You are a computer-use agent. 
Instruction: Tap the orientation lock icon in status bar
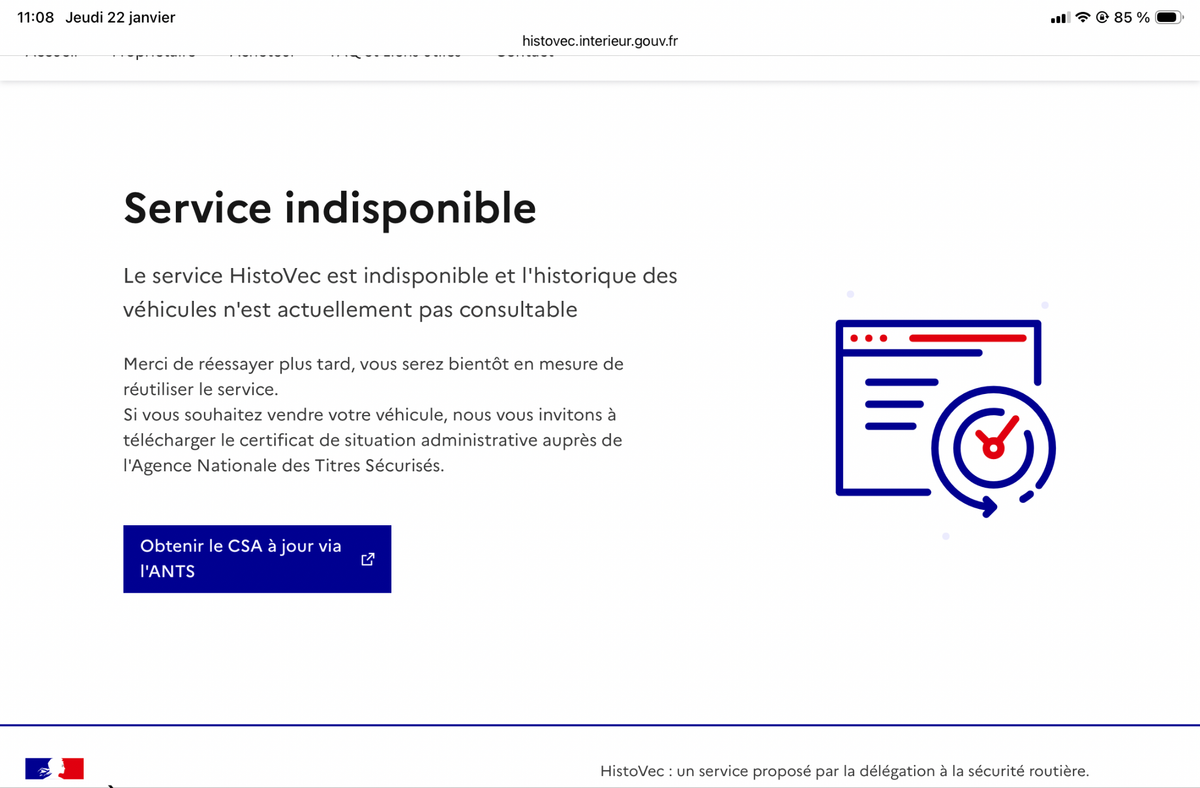[x=1103, y=18]
